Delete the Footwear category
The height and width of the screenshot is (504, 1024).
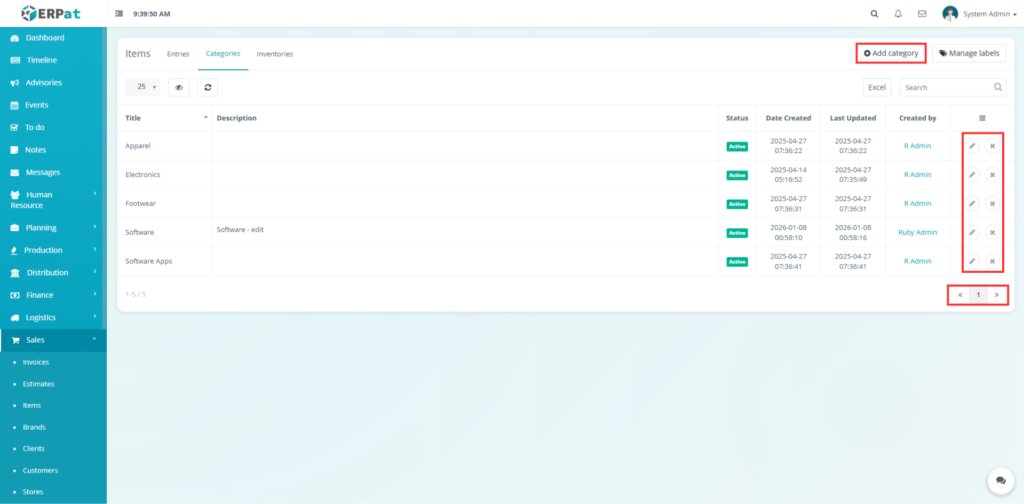(992, 204)
